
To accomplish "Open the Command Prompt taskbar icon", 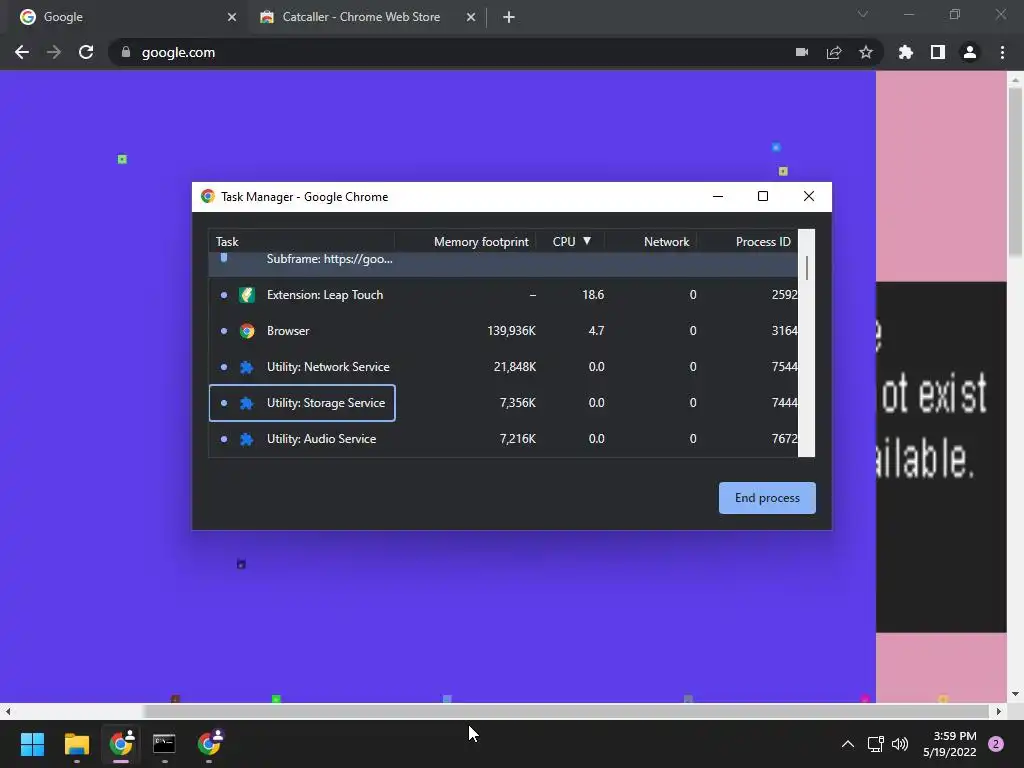I will [x=164, y=744].
